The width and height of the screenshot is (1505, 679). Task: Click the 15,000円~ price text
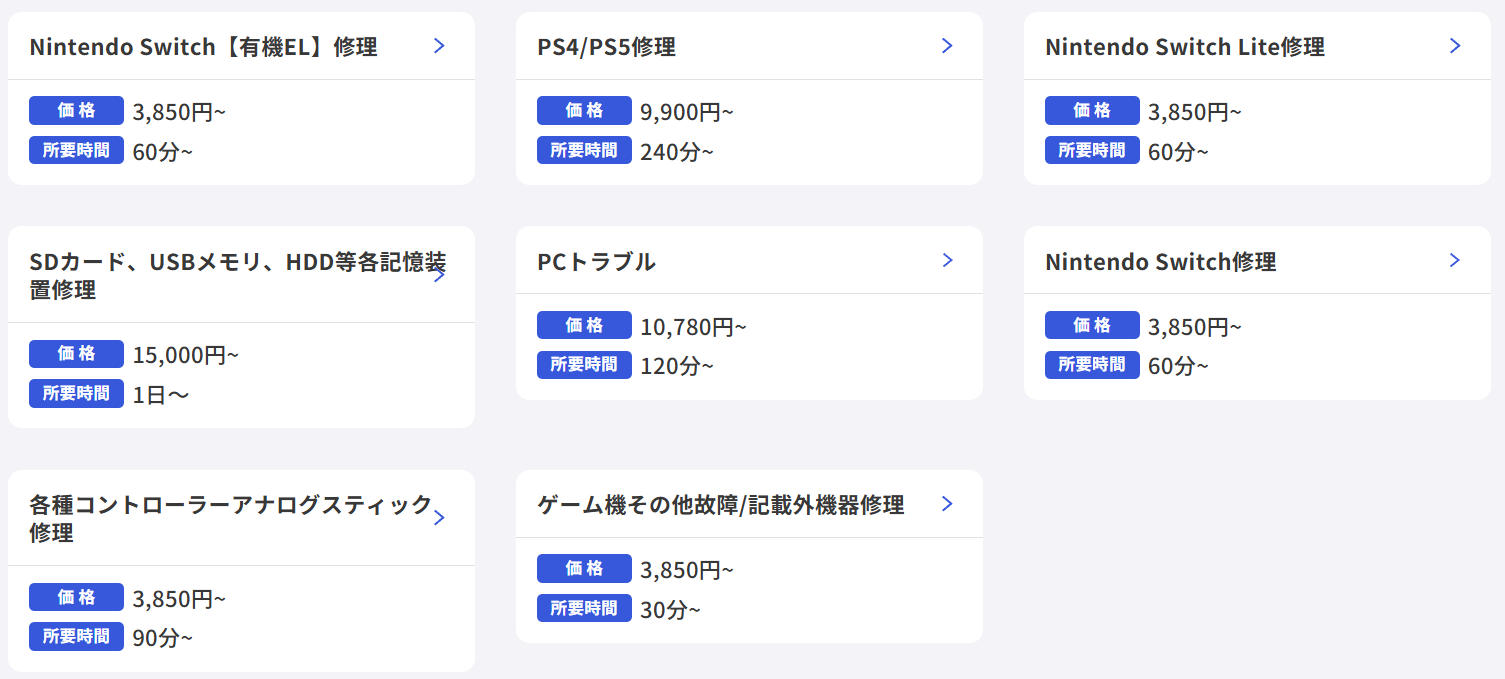pyautogui.click(x=186, y=355)
